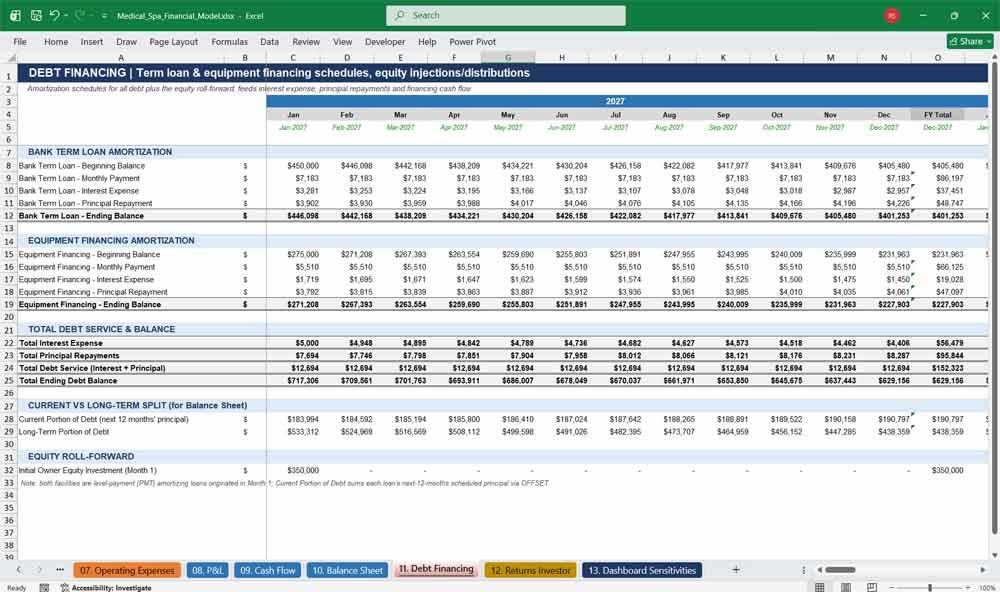
Task: Open the Review ribbon tab
Action: [x=306, y=41]
